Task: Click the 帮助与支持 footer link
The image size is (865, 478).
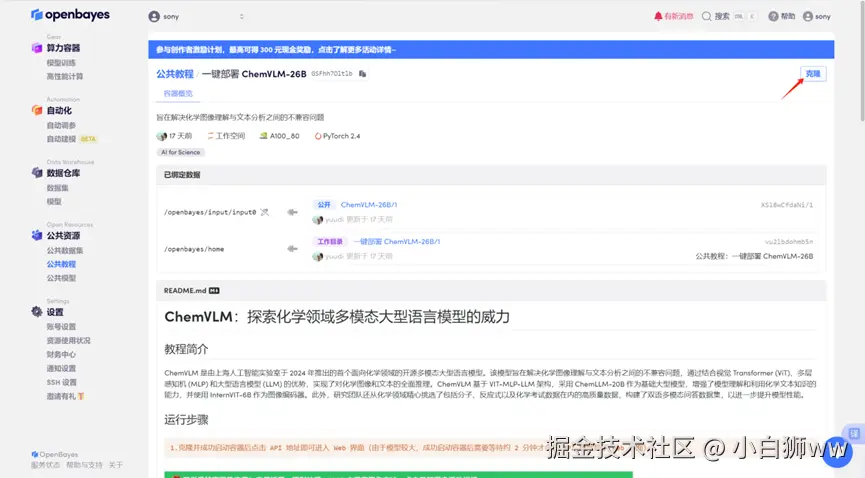Action: [x=84, y=465]
